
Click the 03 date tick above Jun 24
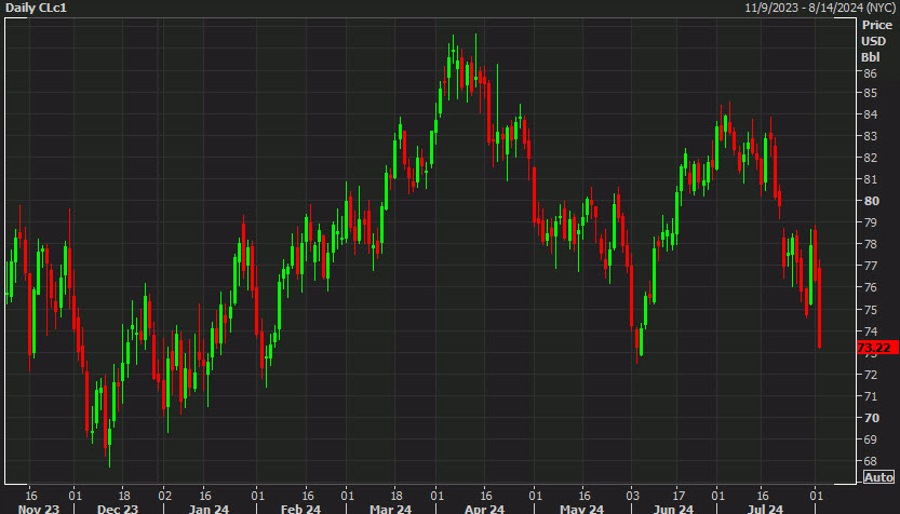[633, 496]
